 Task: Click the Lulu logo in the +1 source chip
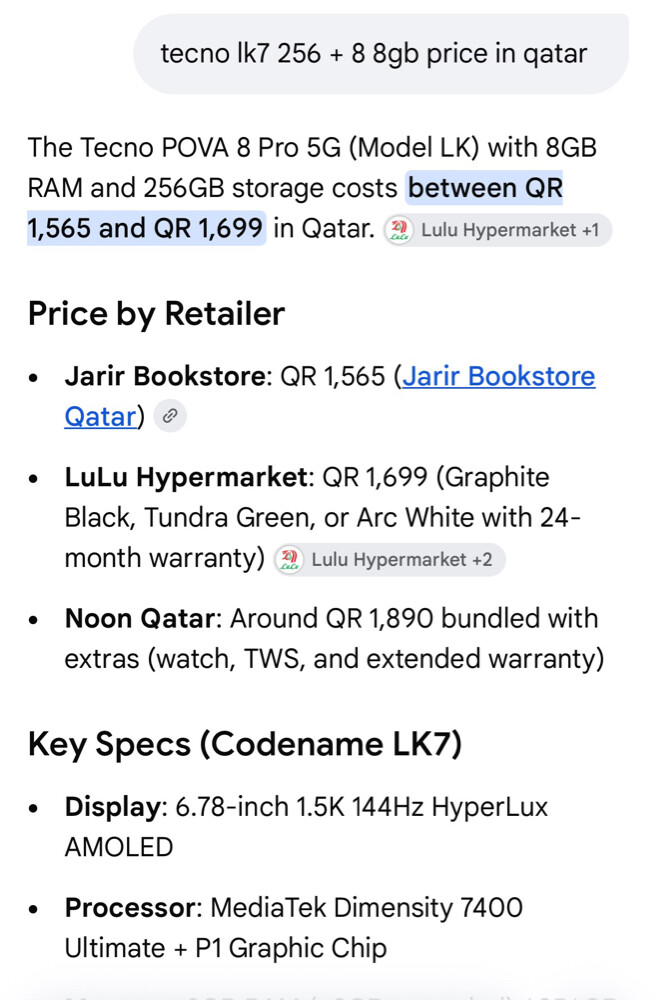click(399, 230)
